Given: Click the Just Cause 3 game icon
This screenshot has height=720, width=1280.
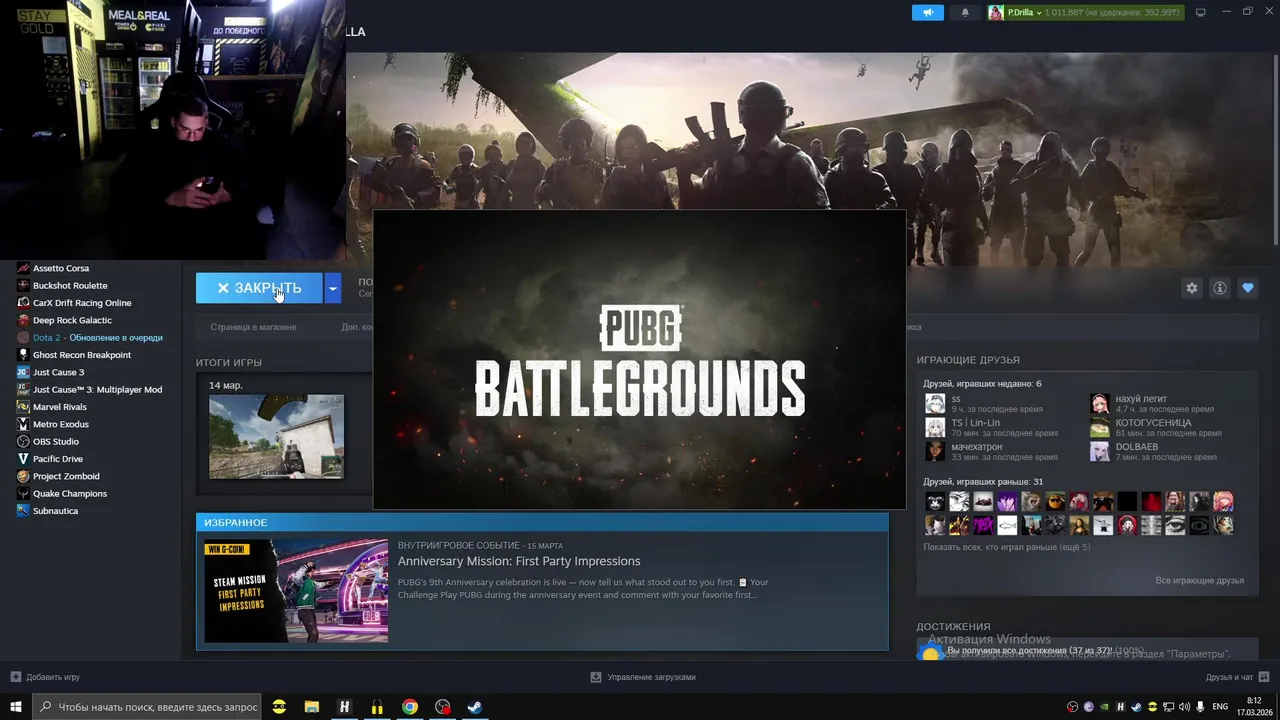Looking at the screenshot, I should click(24, 372).
